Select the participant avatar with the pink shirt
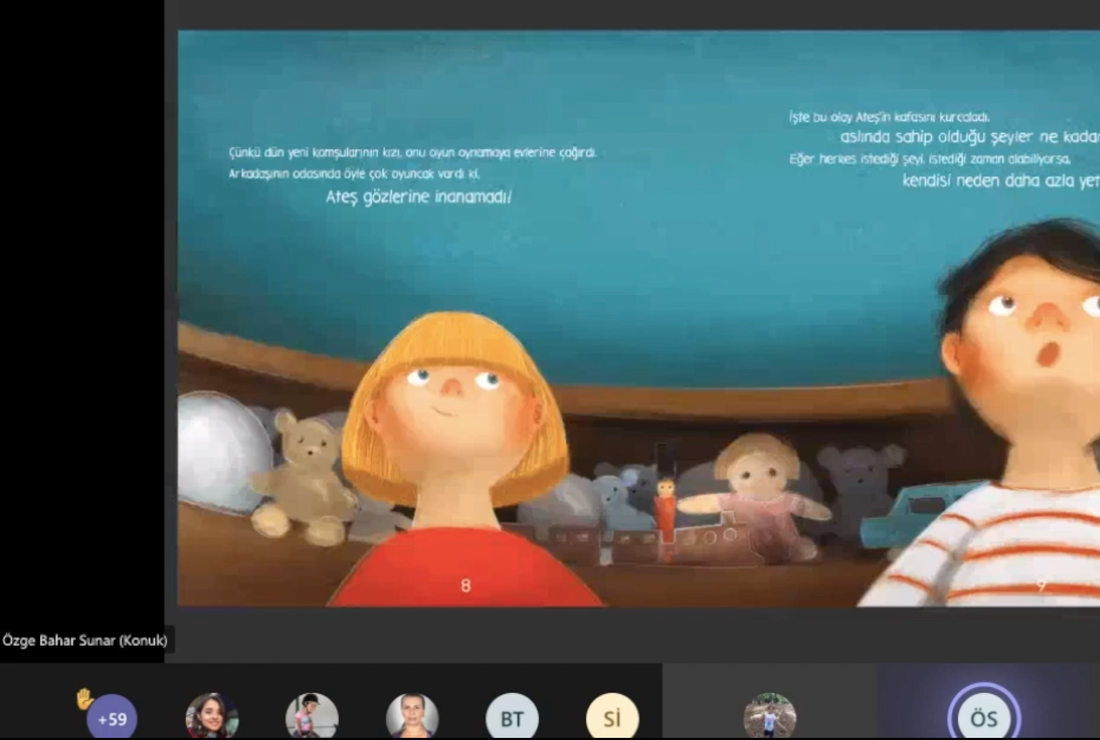 [312, 717]
